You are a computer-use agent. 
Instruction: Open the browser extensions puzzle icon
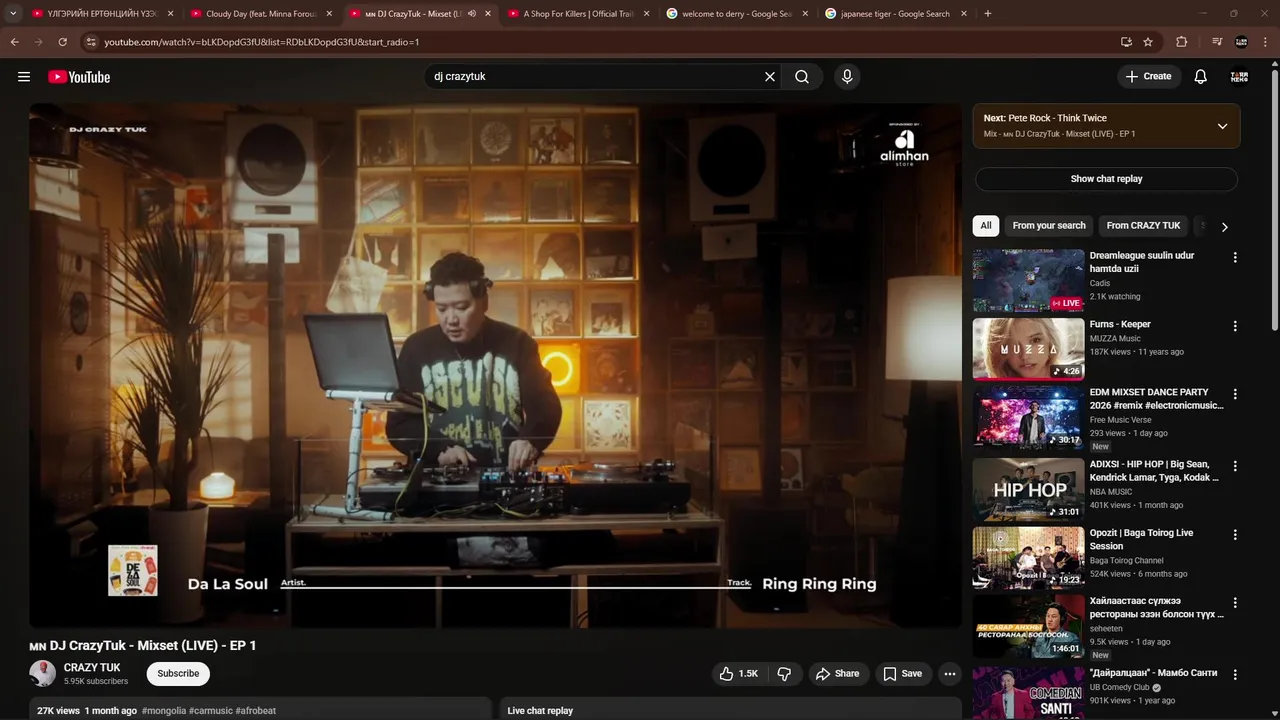[x=1182, y=42]
